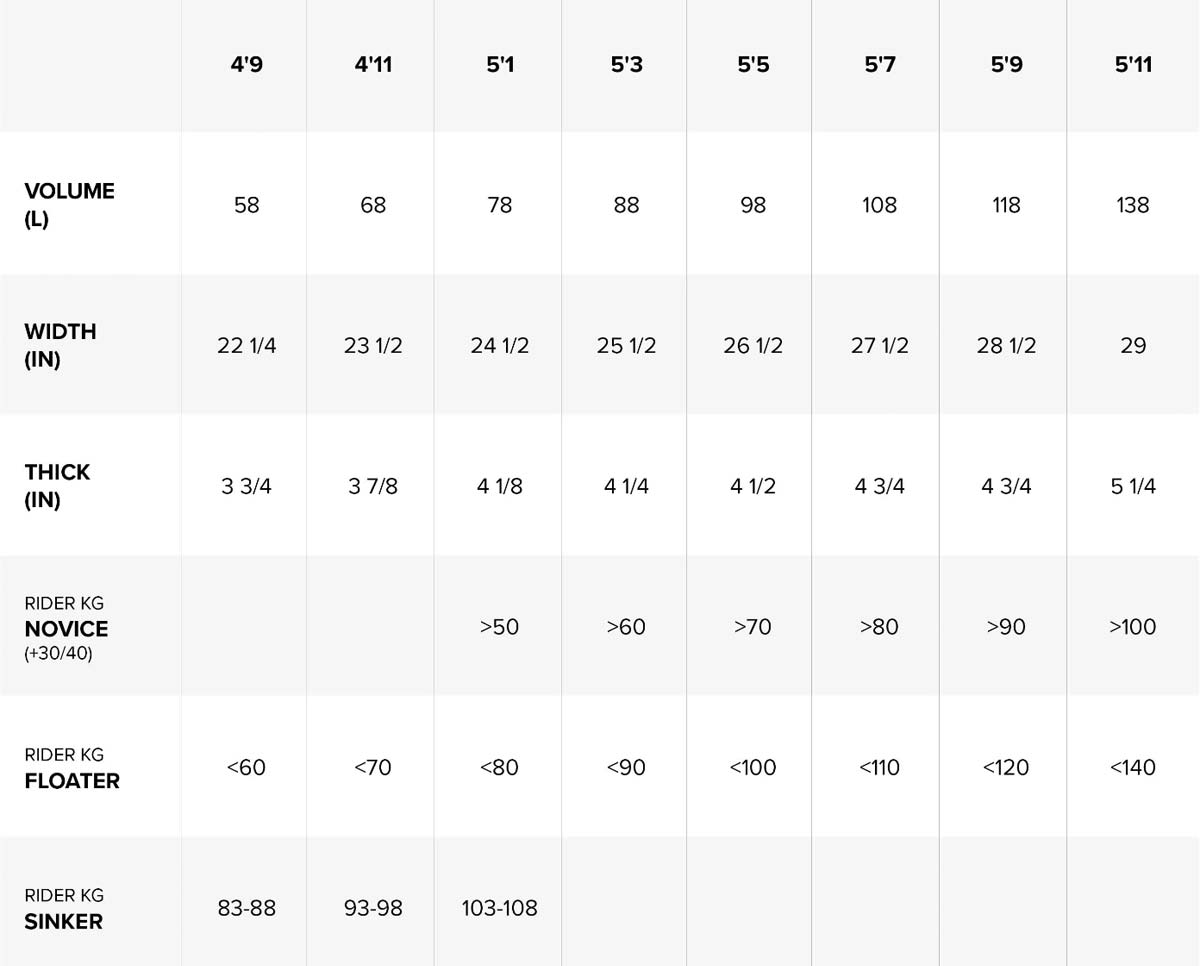Click the 5'5 board size header
Viewport: 1200px width, 966px height.
tap(753, 65)
